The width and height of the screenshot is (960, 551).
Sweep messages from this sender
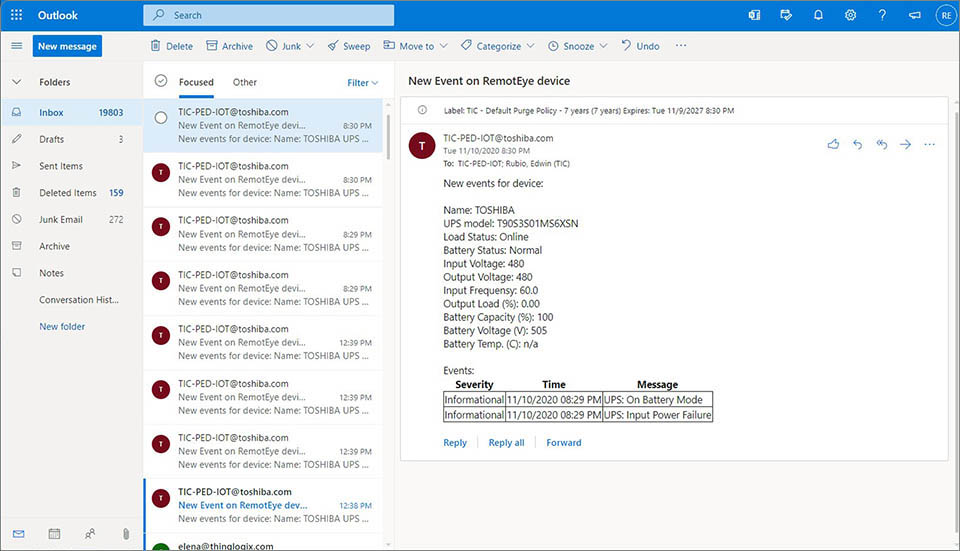pyautogui.click(x=349, y=46)
